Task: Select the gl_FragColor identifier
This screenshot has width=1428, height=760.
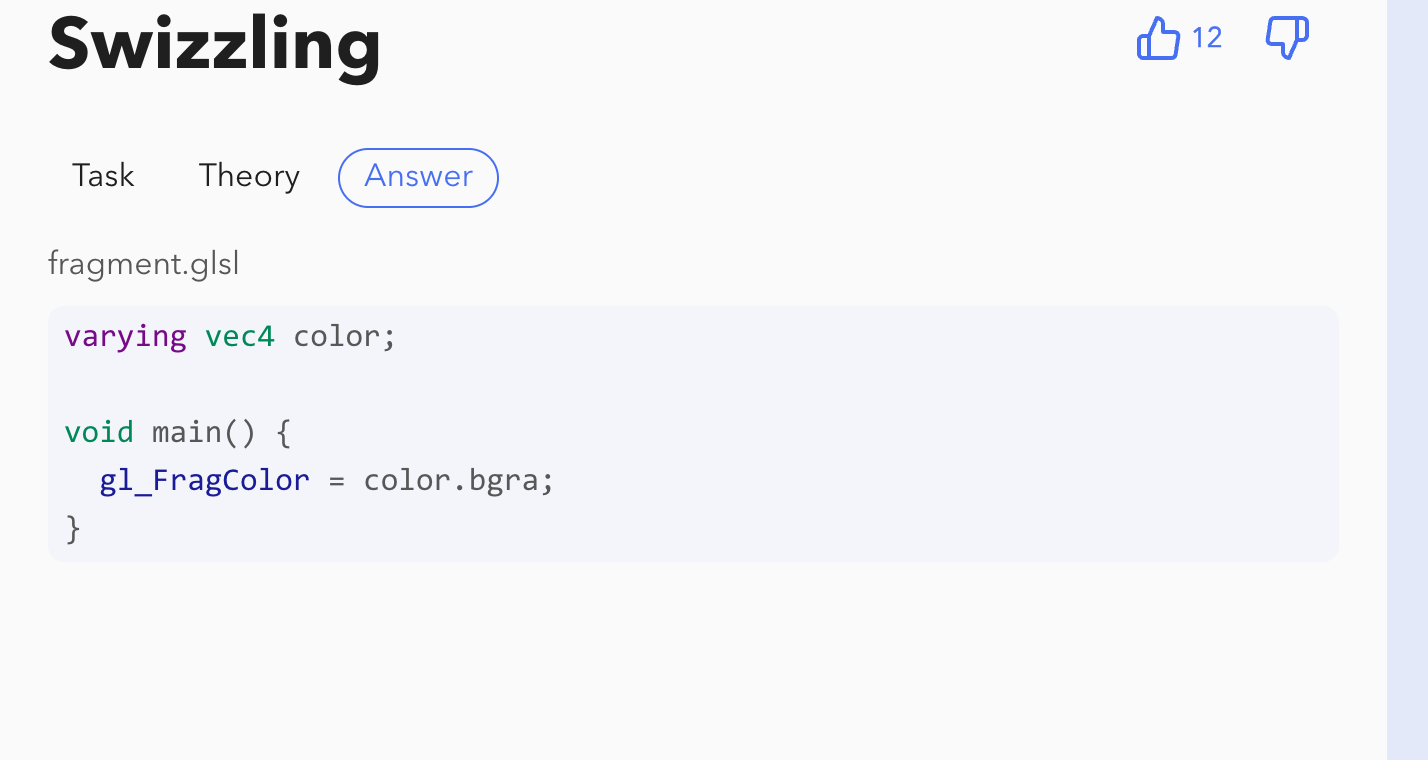Action: pos(205,481)
